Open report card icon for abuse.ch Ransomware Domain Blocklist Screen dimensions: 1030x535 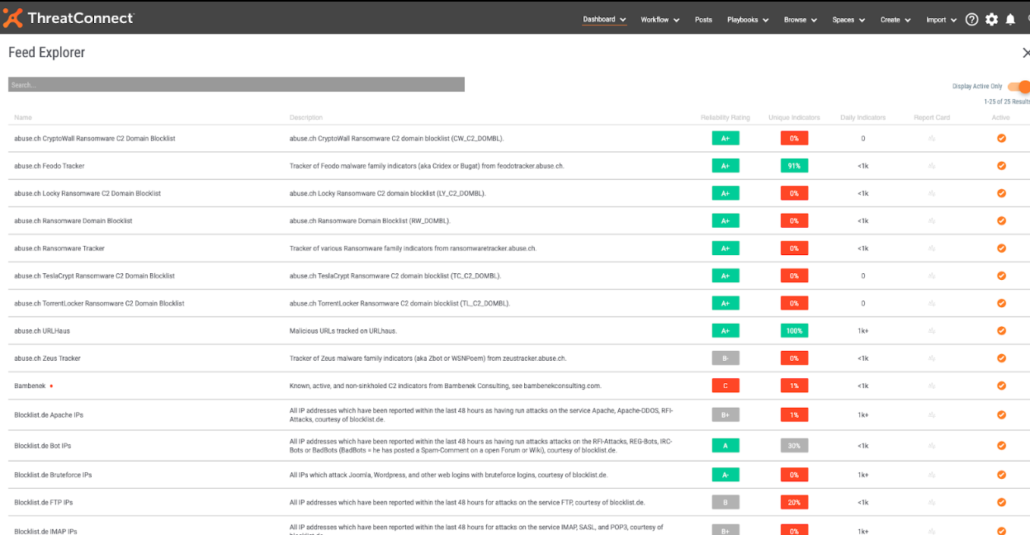[931, 221]
